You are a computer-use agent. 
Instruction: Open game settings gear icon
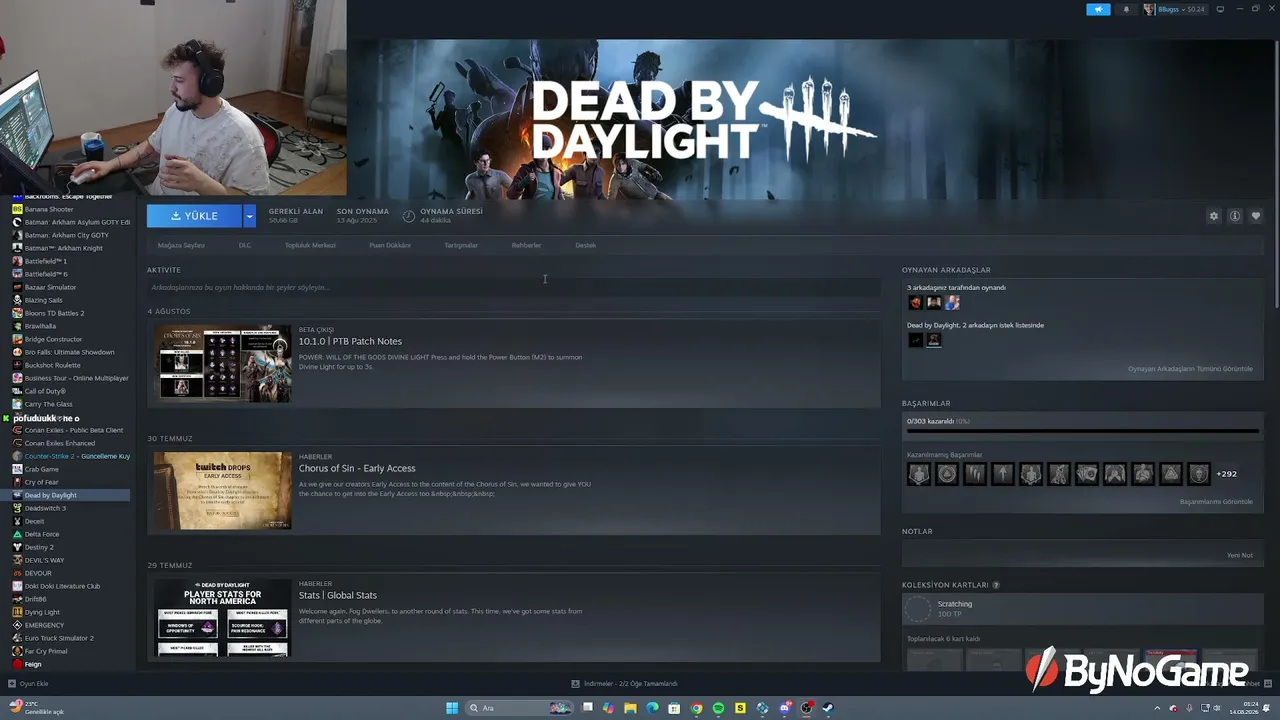point(1214,216)
